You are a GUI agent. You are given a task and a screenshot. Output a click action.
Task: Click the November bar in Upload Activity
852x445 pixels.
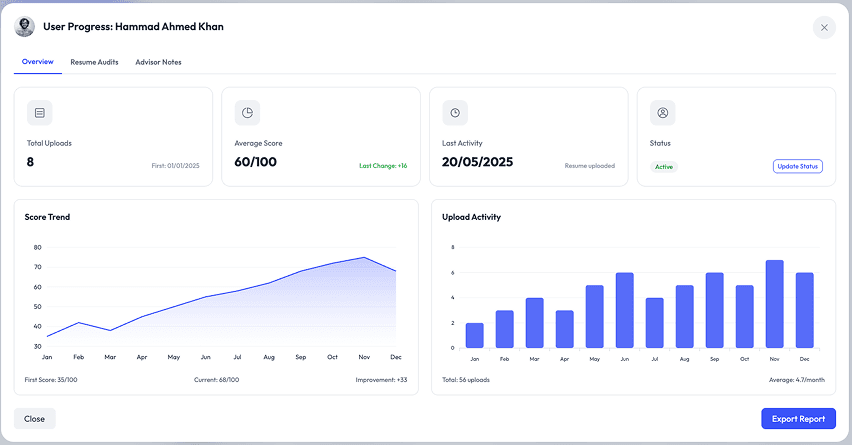coord(774,304)
